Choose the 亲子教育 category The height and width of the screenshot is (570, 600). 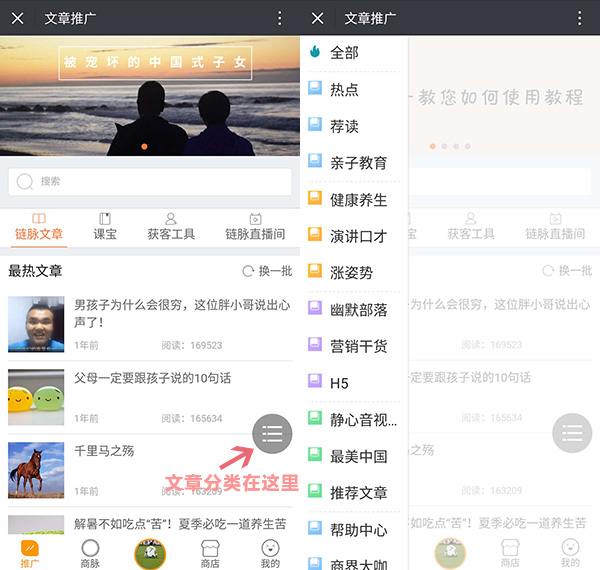[x=358, y=163]
